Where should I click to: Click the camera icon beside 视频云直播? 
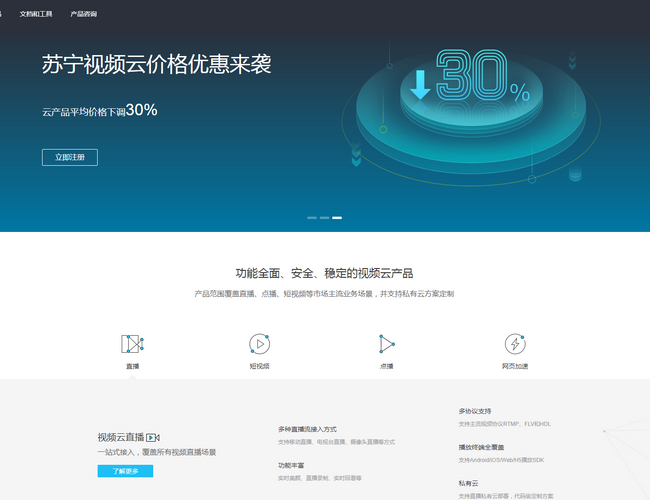(x=153, y=438)
